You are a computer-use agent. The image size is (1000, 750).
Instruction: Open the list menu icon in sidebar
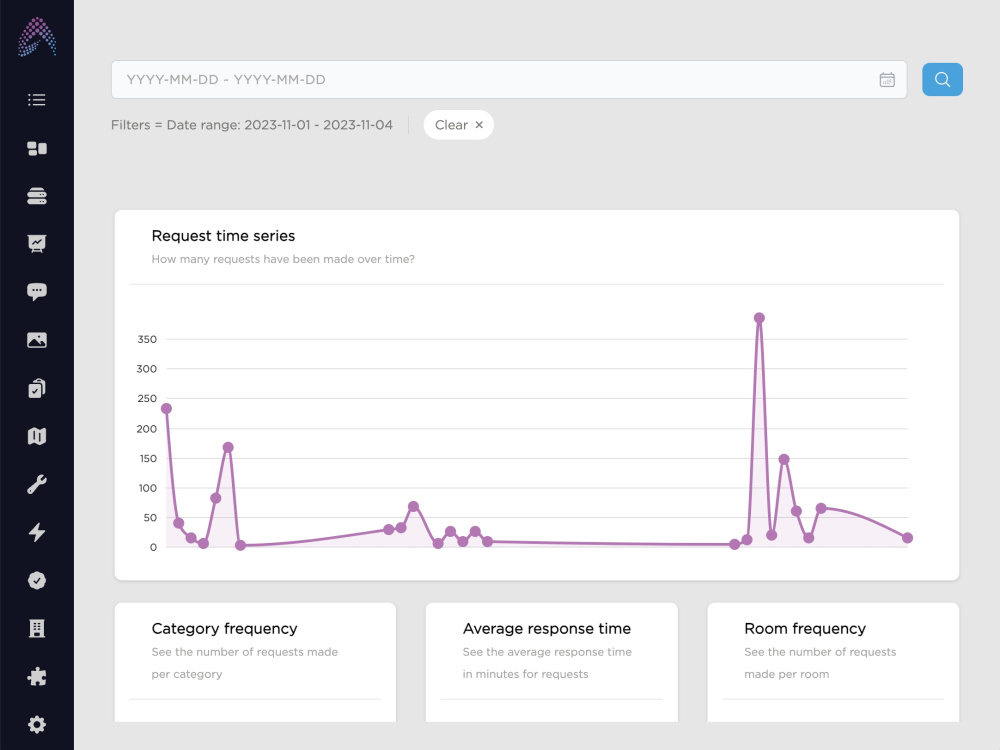(x=37, y=99)
